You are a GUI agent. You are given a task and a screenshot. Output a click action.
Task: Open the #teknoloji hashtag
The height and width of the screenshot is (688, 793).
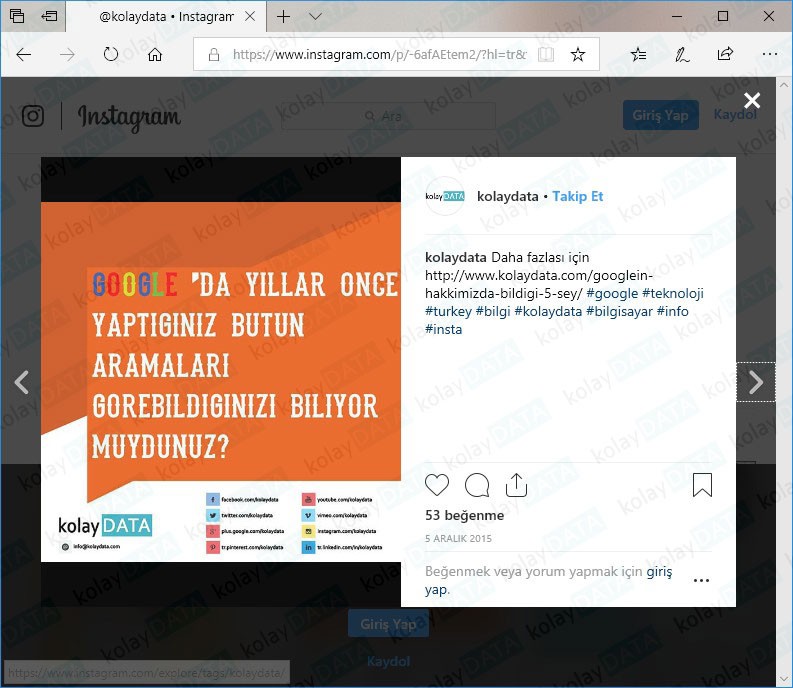(x=673, y=293)
